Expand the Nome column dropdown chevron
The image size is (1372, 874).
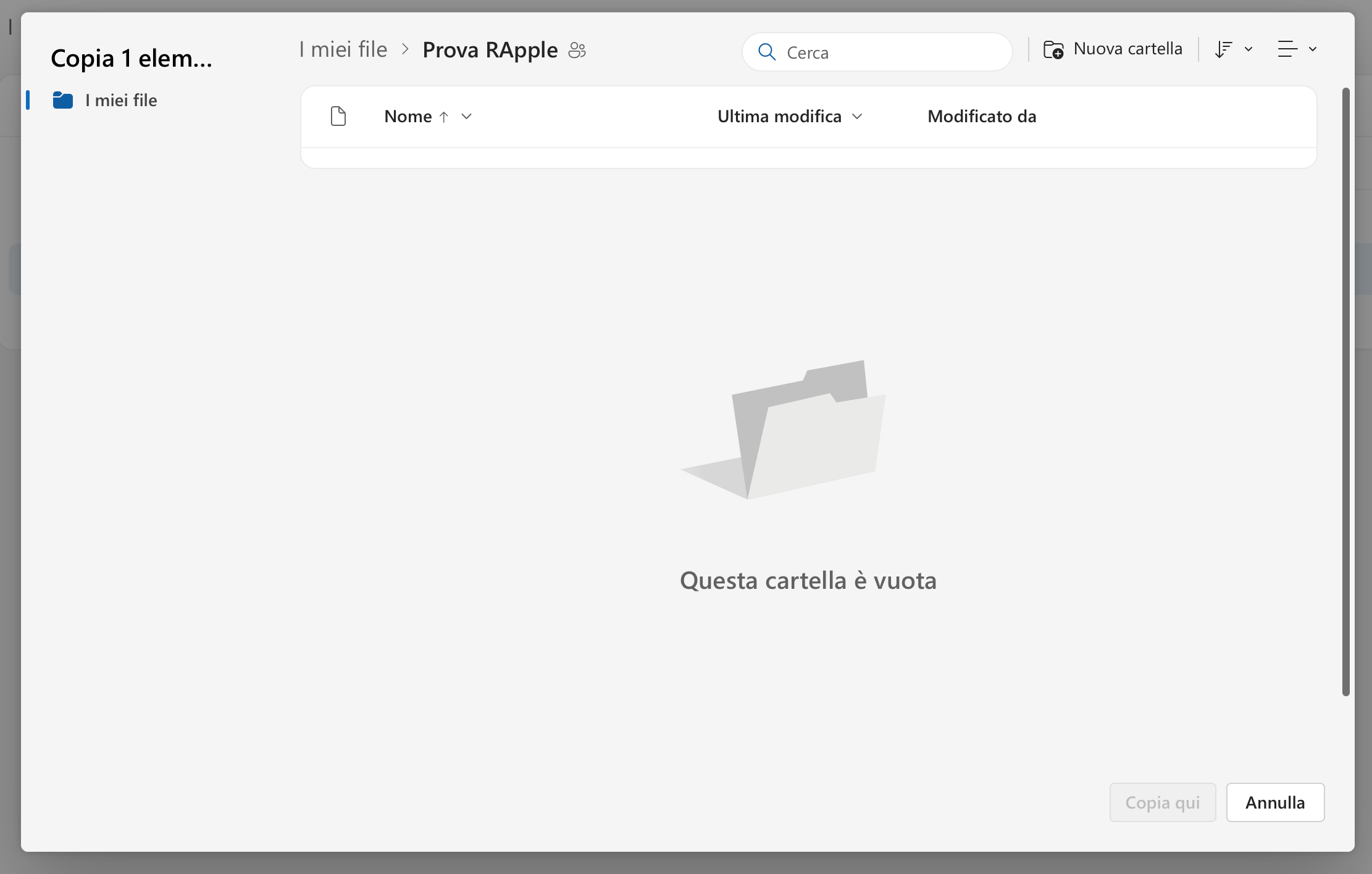pos(467,117)
